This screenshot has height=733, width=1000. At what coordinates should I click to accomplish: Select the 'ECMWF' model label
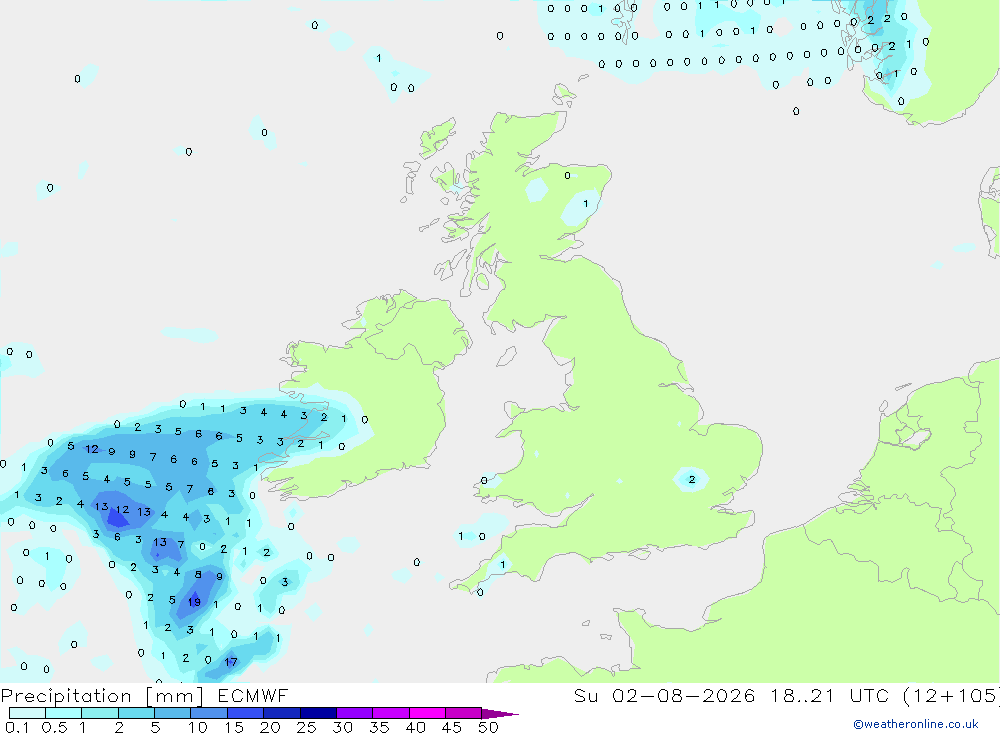(253, 695)
